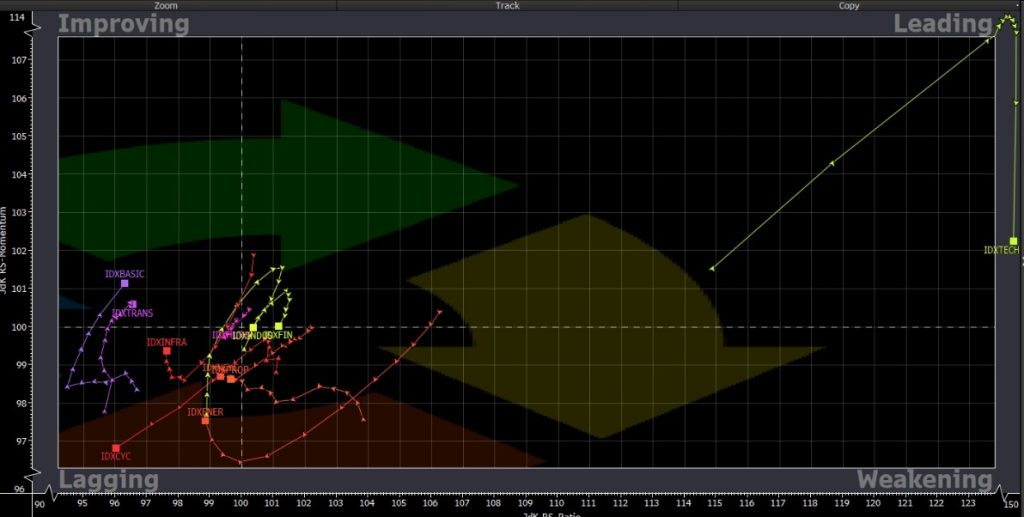The image size is (1024, 517).
Task: Click the IDXTECH label text
Action: (x=1001, y=250)
